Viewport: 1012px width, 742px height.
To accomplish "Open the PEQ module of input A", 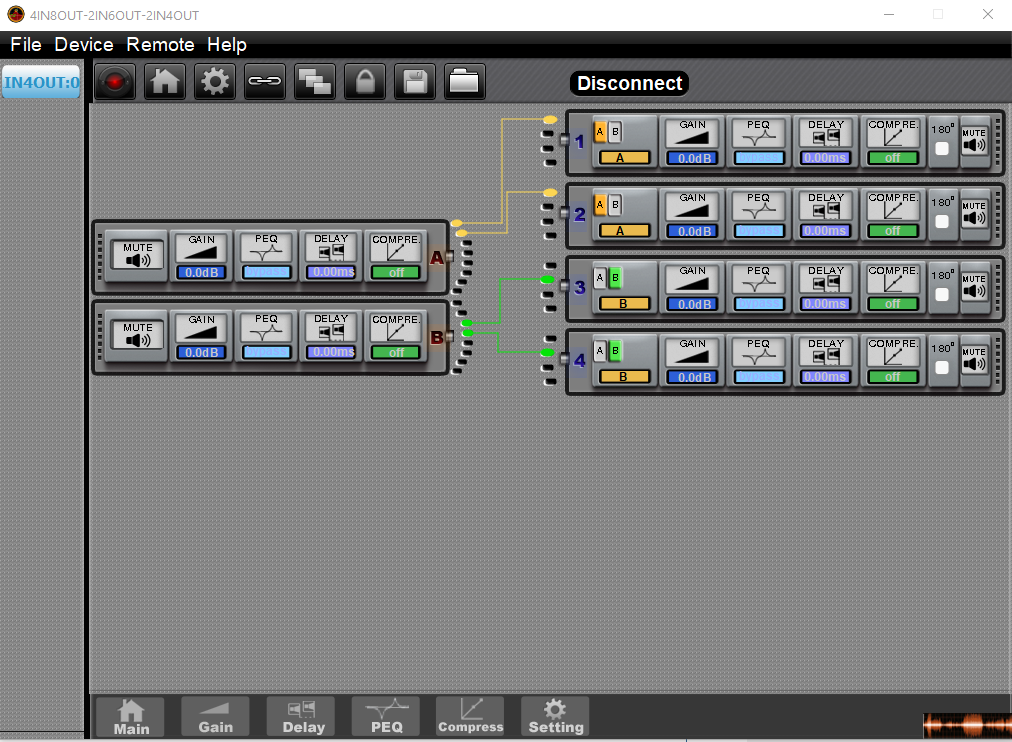I will point(266,256).
